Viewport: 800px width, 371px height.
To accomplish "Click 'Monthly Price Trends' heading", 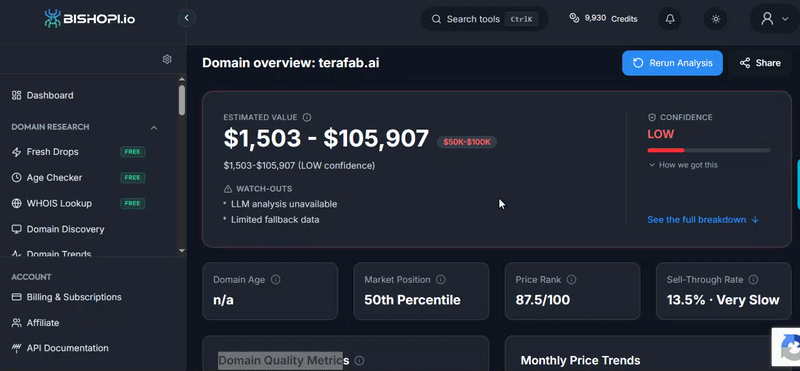I will pyautogui.click(x=580, y=361).
